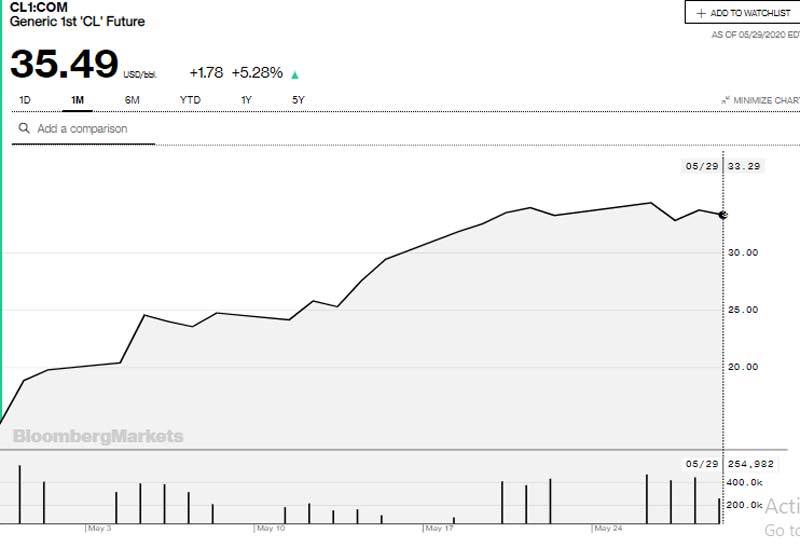Click the end-of-line price marker dot
This screenshot has width=800, height=548.
tap(723, 215)
